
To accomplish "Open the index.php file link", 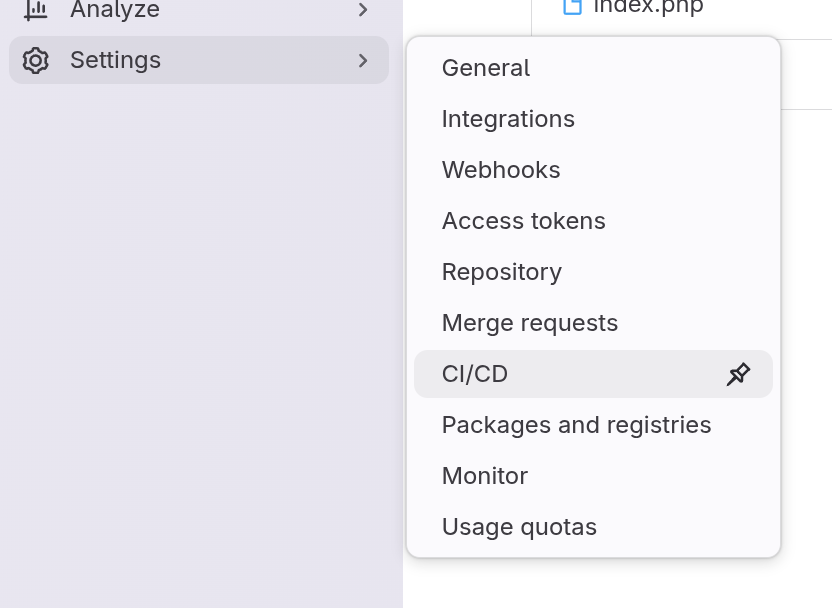I will (648, 7).
